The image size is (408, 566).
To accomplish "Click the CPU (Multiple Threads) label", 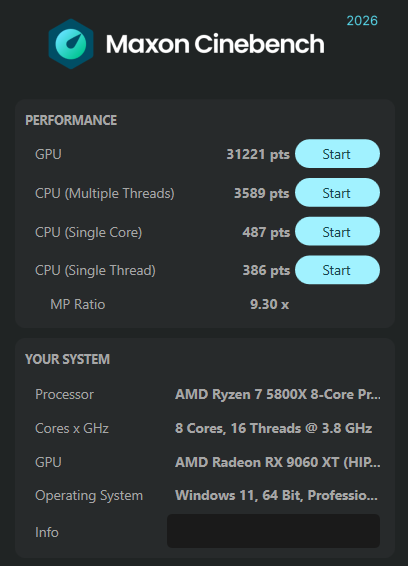I will (105, 193).
